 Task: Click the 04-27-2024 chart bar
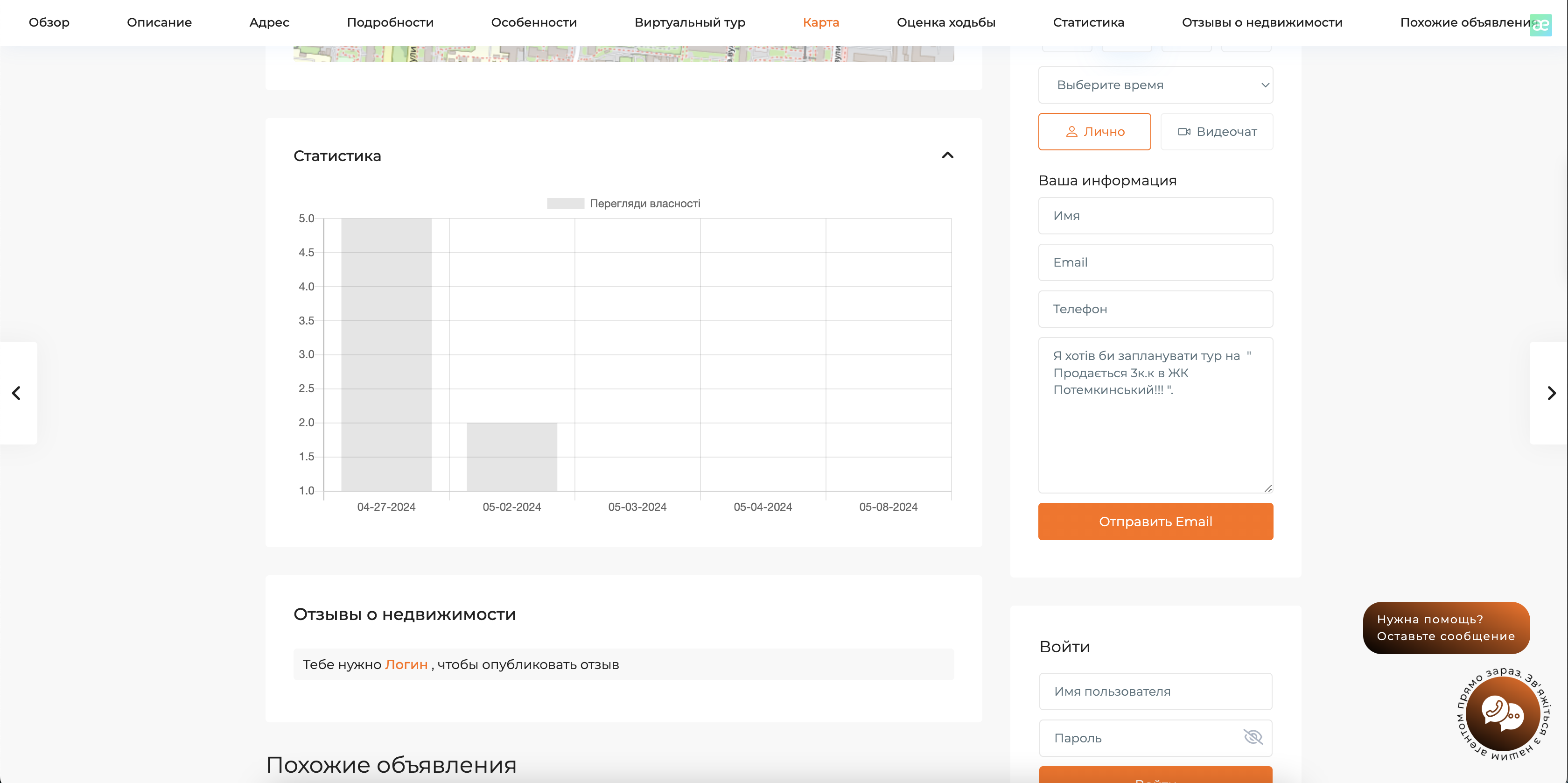tap(386, 354)
